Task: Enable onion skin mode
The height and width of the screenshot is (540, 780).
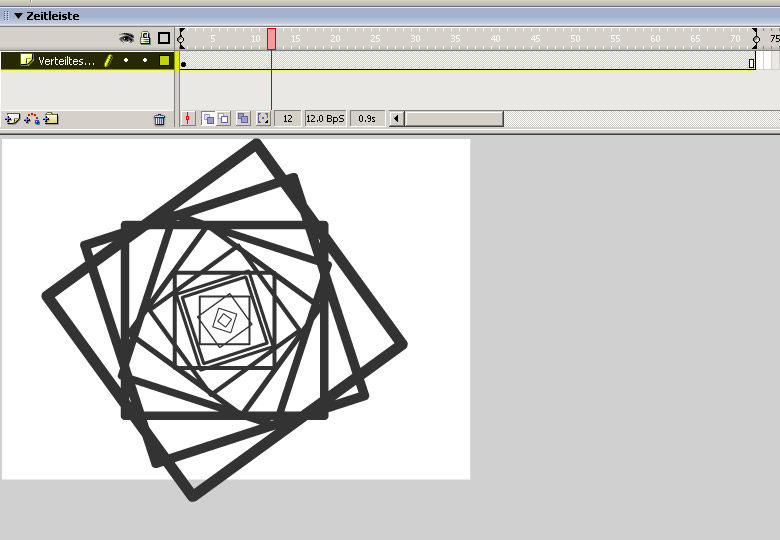Action: 208,118
